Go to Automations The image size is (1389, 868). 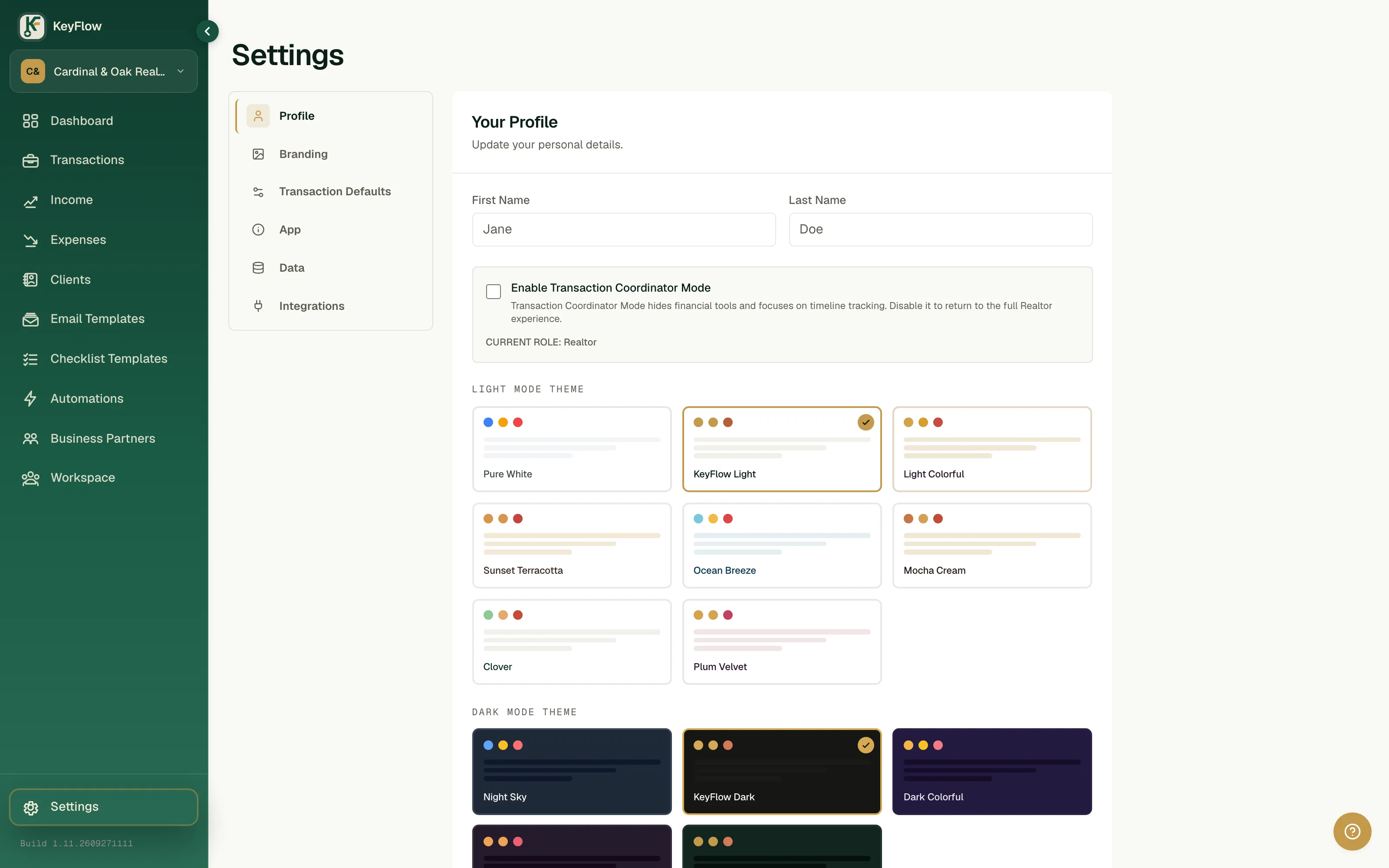tap(103, 398)
